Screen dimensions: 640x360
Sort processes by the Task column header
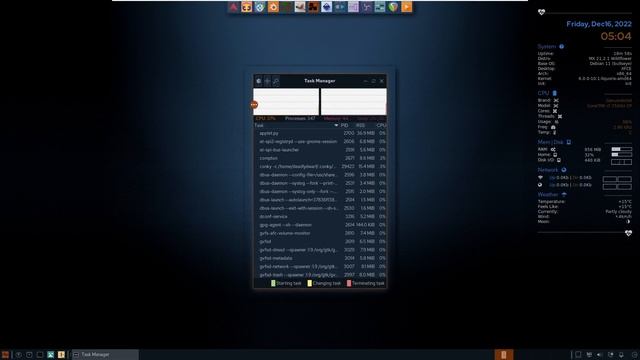(296, 125)
